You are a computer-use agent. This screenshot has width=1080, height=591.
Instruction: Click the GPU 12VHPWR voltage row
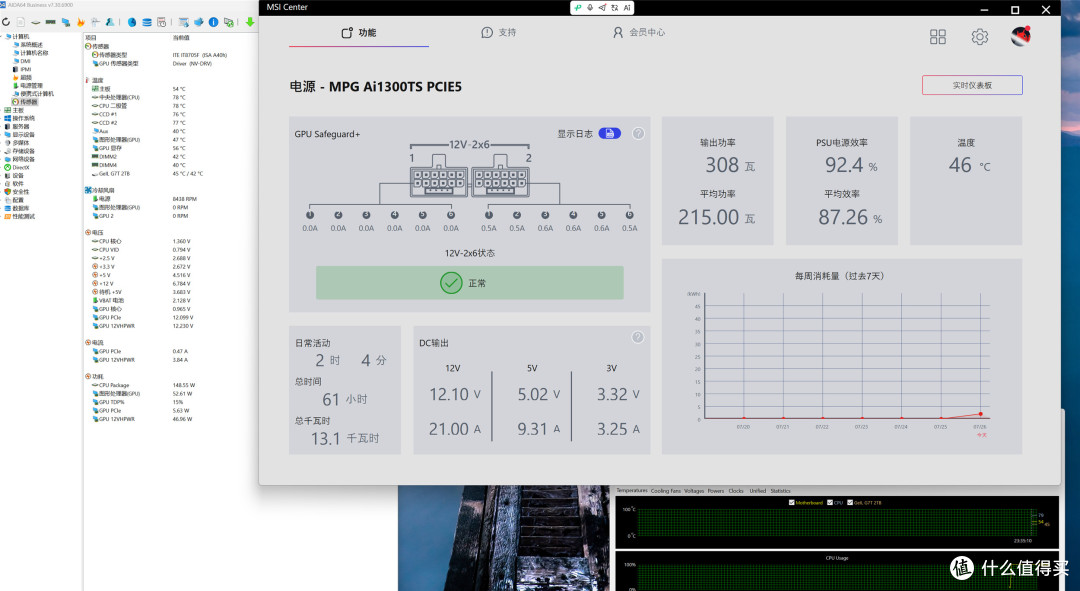143,326
